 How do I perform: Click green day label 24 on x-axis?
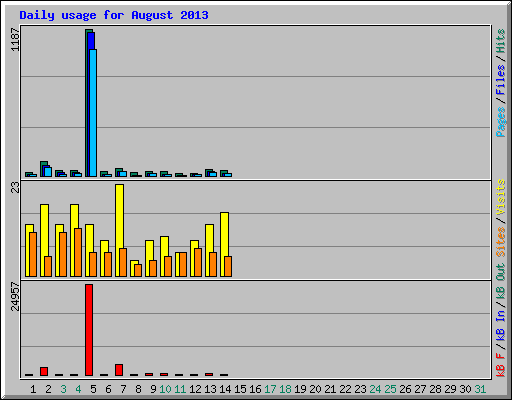tap(375, 389)
